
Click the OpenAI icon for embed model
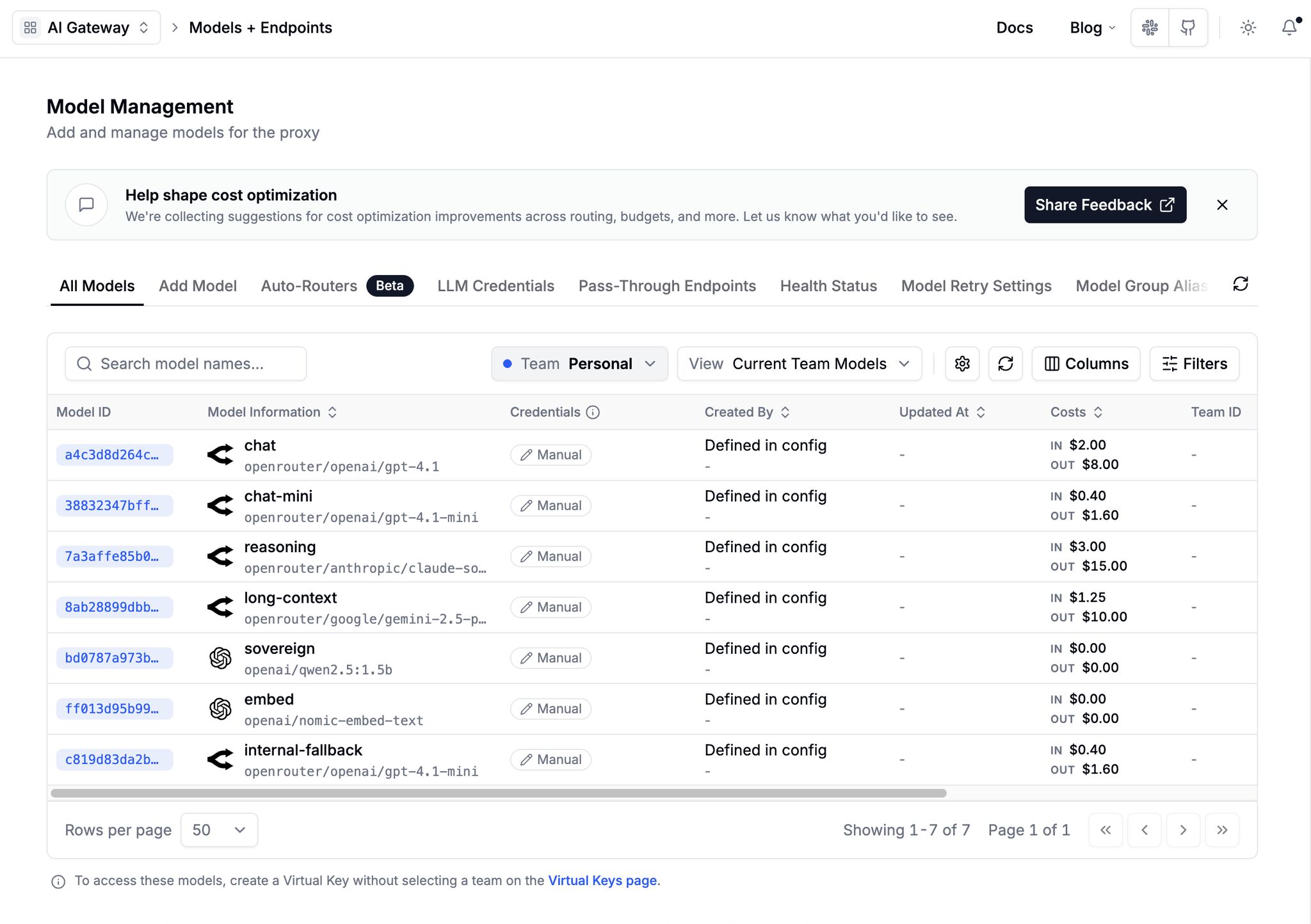coord(220,709)
